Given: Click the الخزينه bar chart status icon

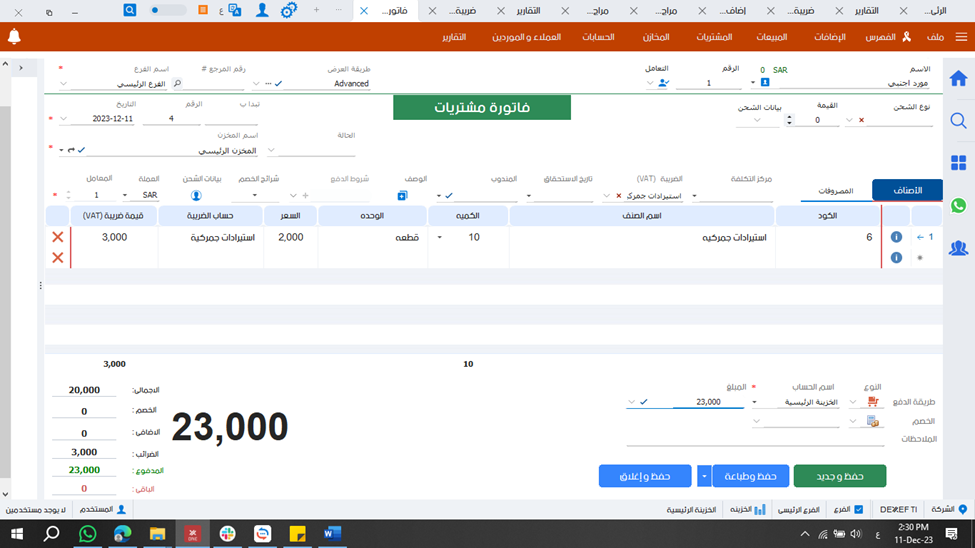Looking at the screenshot, I should point(760,509).
